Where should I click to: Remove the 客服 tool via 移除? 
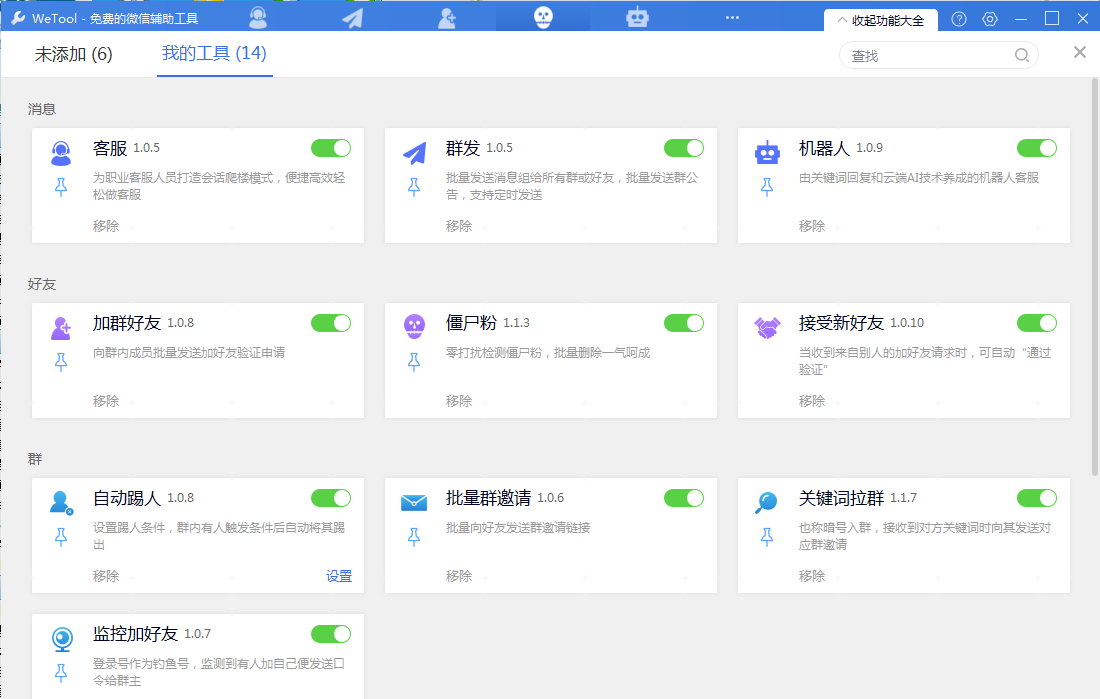(106, 226)
